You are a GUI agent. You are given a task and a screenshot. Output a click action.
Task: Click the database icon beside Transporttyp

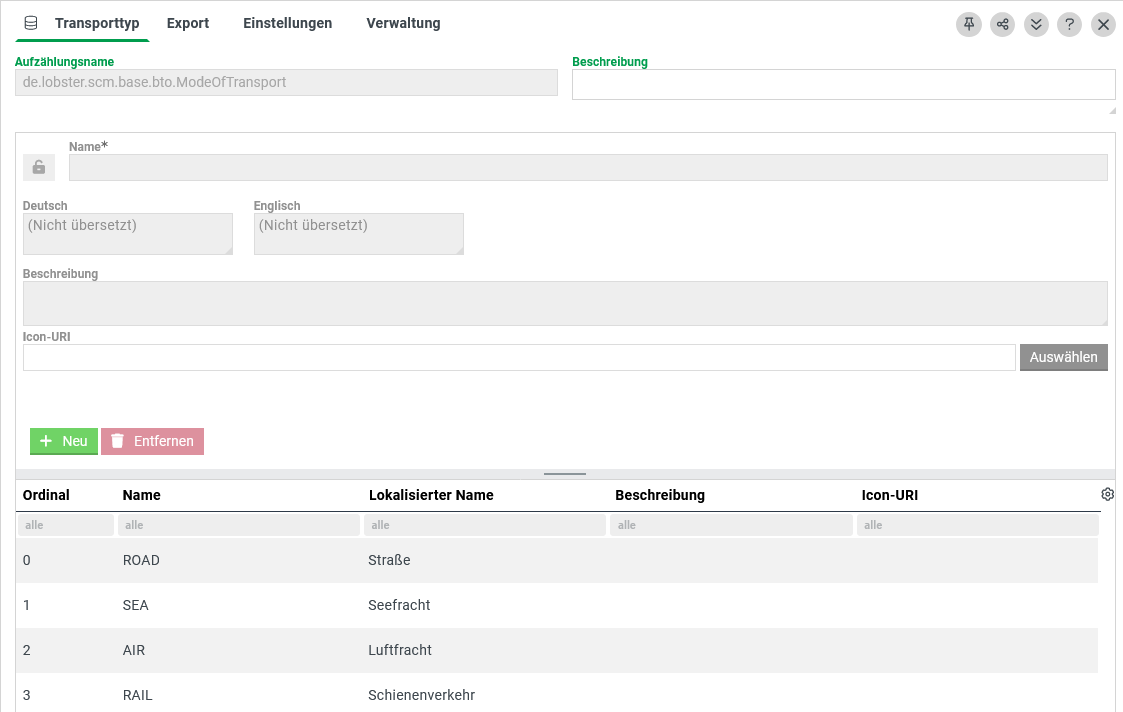coord(31,23)
